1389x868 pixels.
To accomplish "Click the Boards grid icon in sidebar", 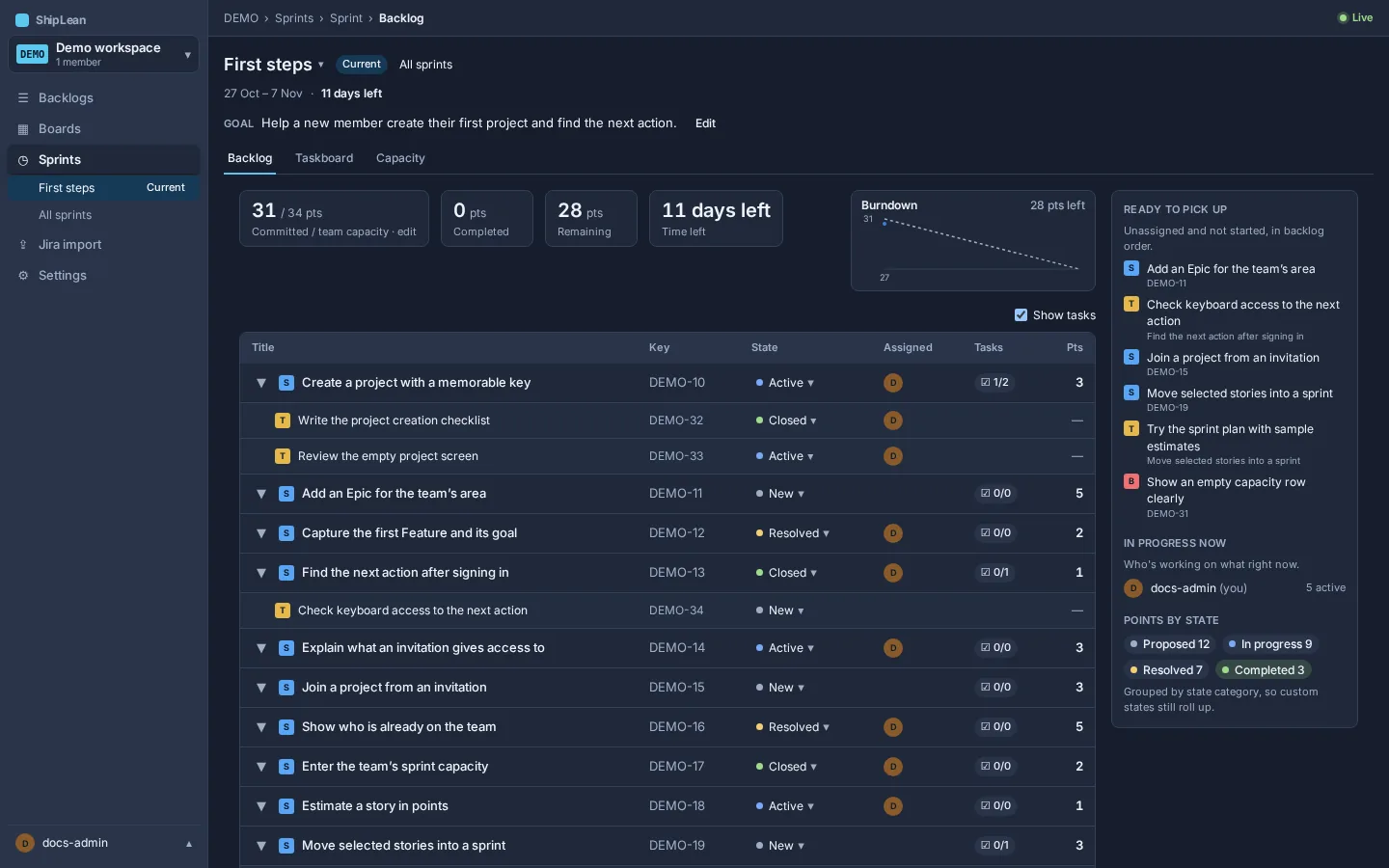I will [x=23, y=129].
